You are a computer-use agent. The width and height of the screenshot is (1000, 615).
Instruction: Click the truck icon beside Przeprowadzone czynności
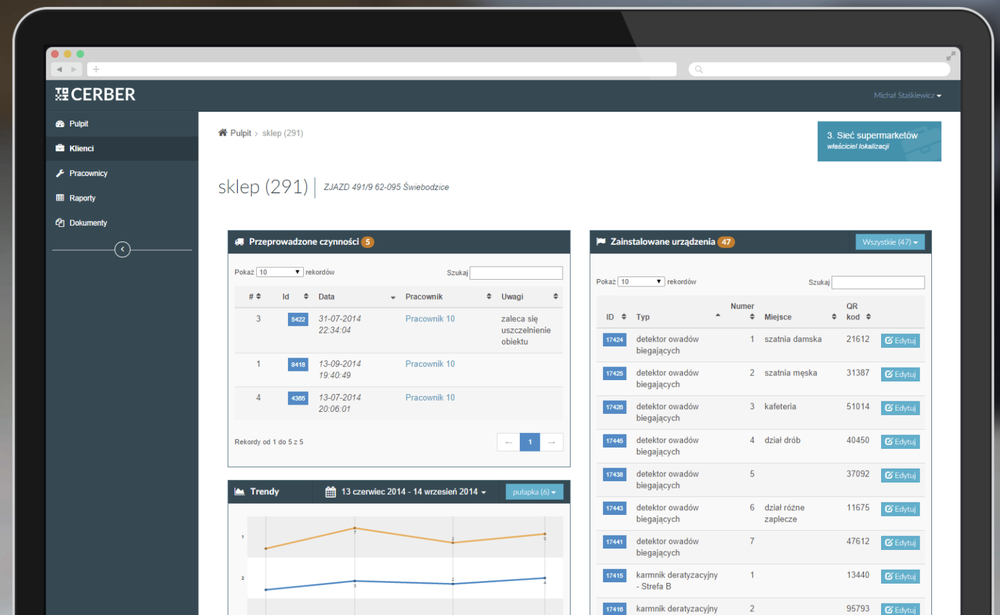(x=239, y=242)
